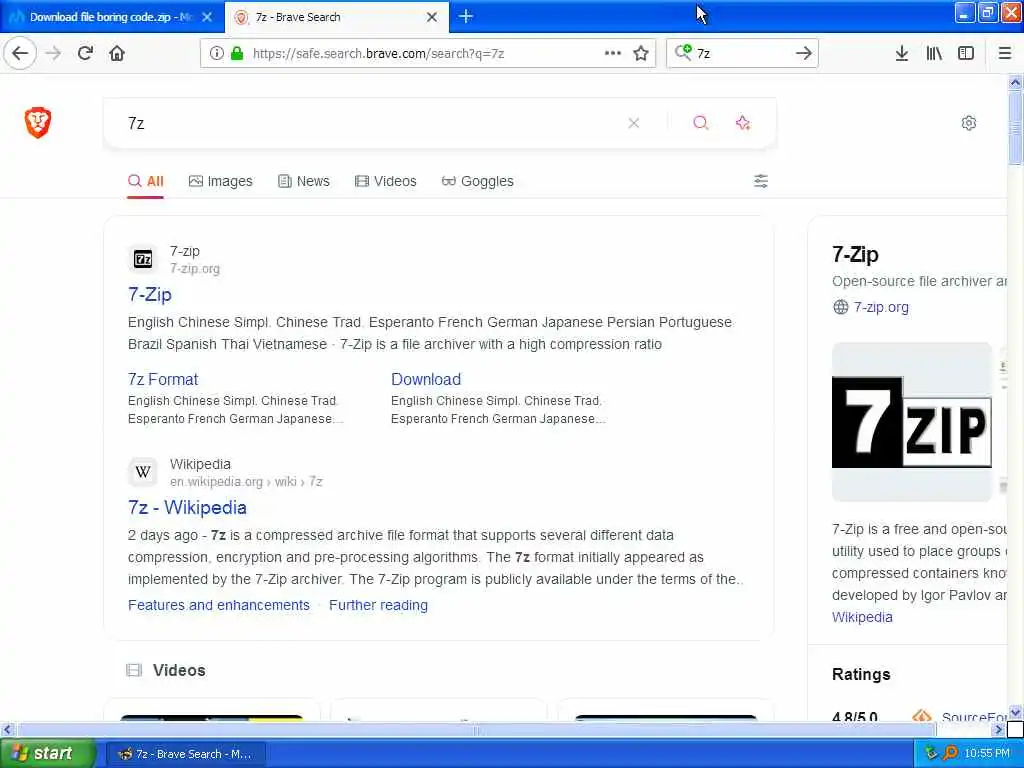Show site information icon in address bar

click(x=217, y=53)
